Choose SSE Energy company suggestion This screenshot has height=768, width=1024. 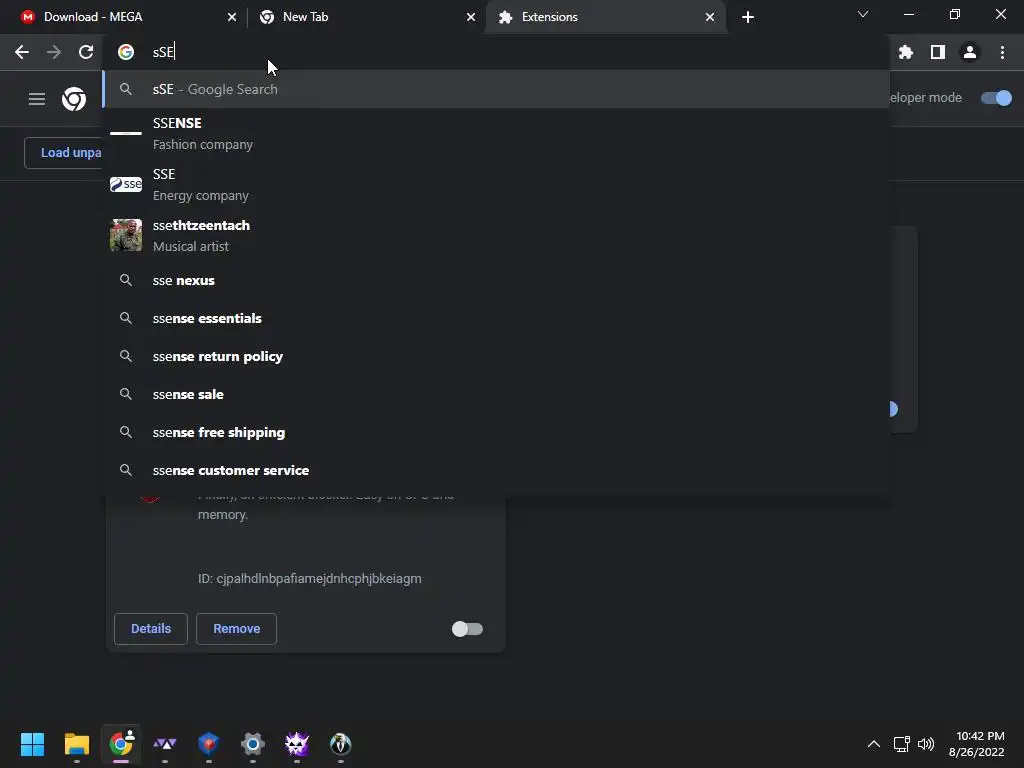coord(496,184)
